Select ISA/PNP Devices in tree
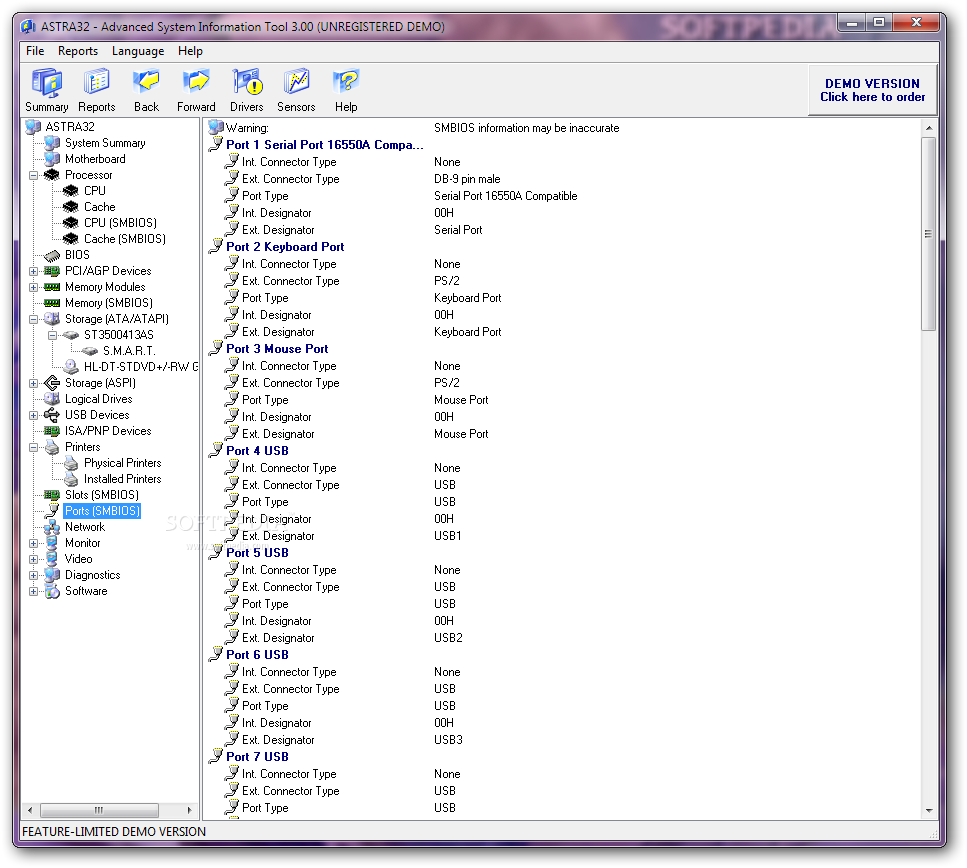967x868 pixels. pyautogui.click(x=108, y=431)
